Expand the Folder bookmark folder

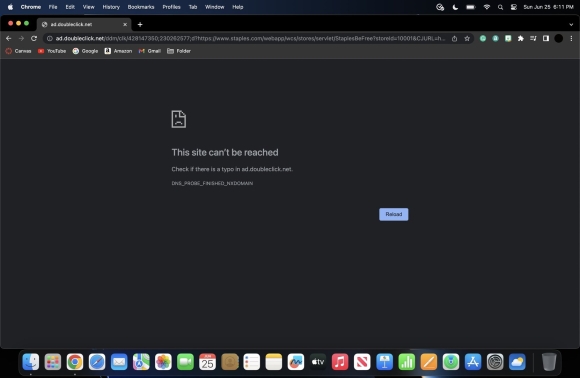click(179, 51)
